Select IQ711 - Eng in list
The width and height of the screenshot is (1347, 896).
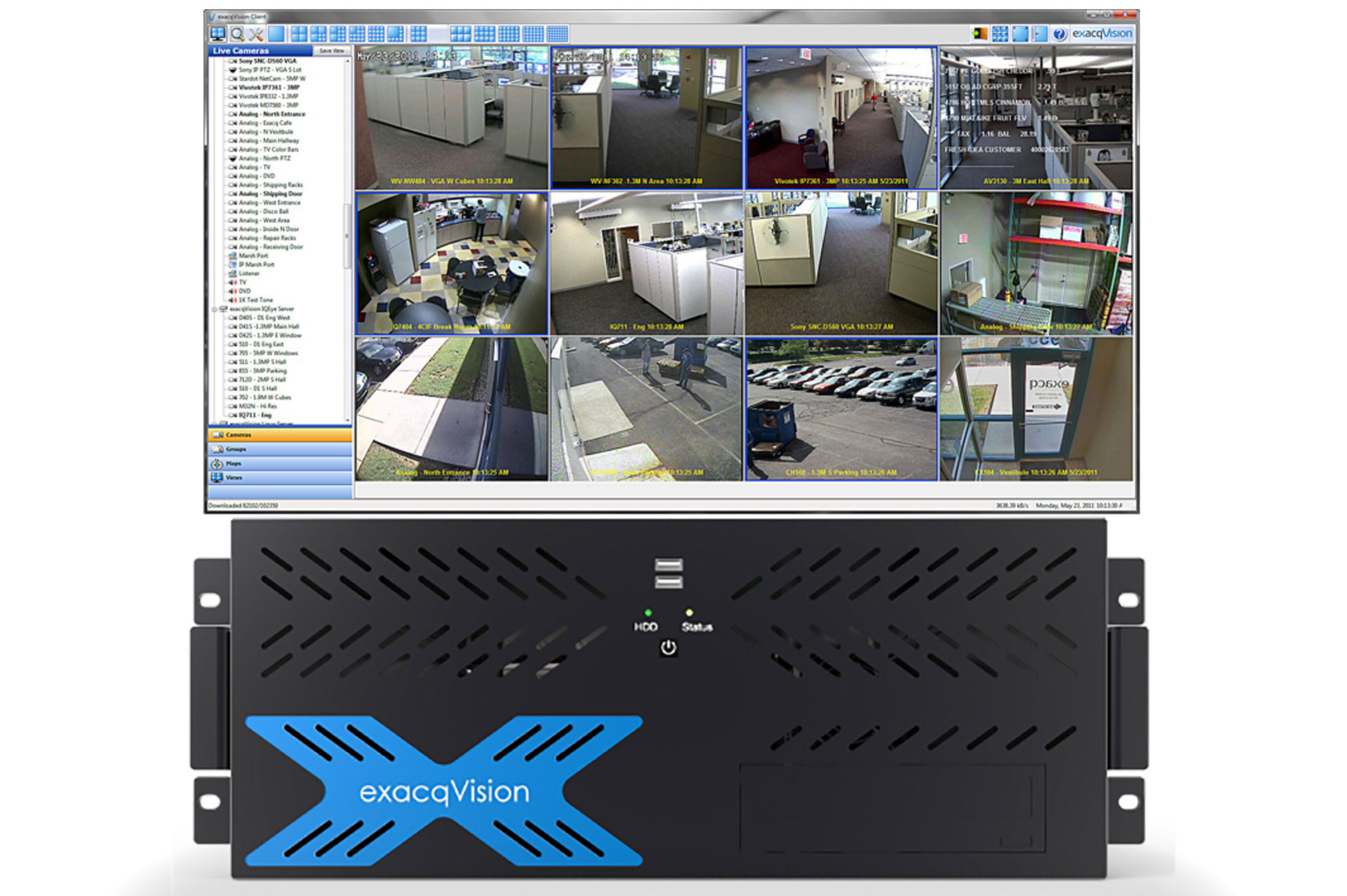point(255,415)
